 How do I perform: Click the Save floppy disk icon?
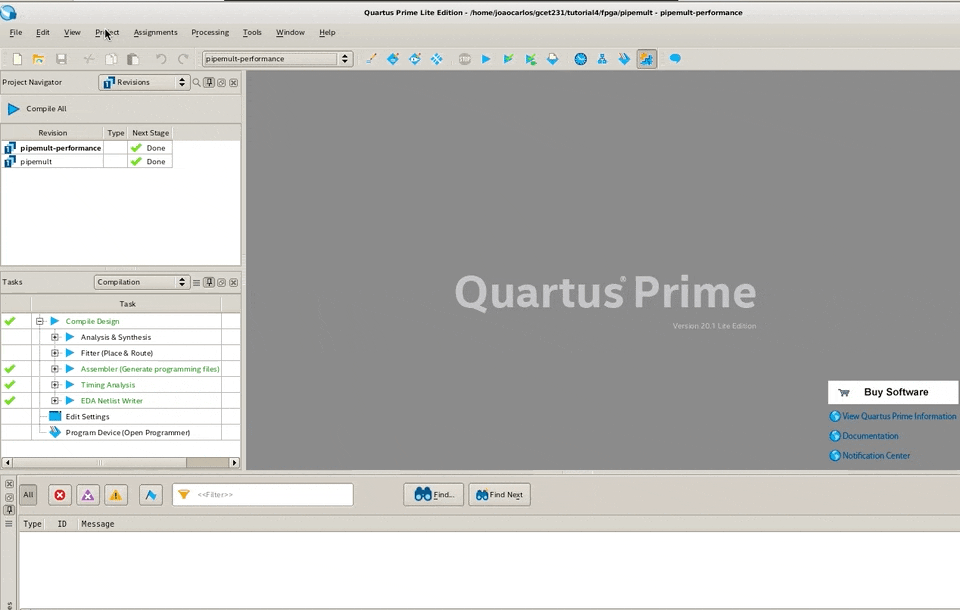point(61,59)
